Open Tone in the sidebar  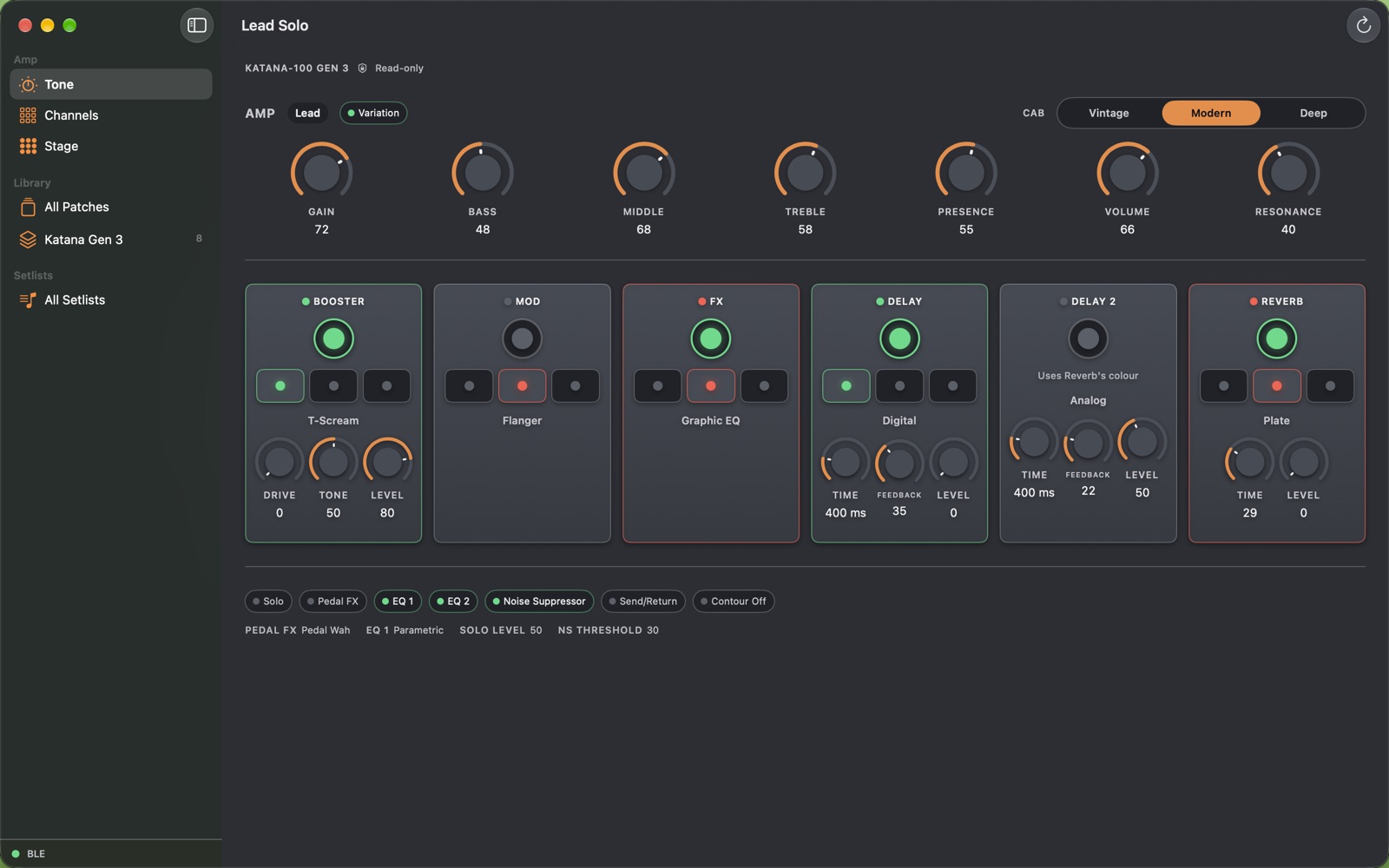(111, 84)
